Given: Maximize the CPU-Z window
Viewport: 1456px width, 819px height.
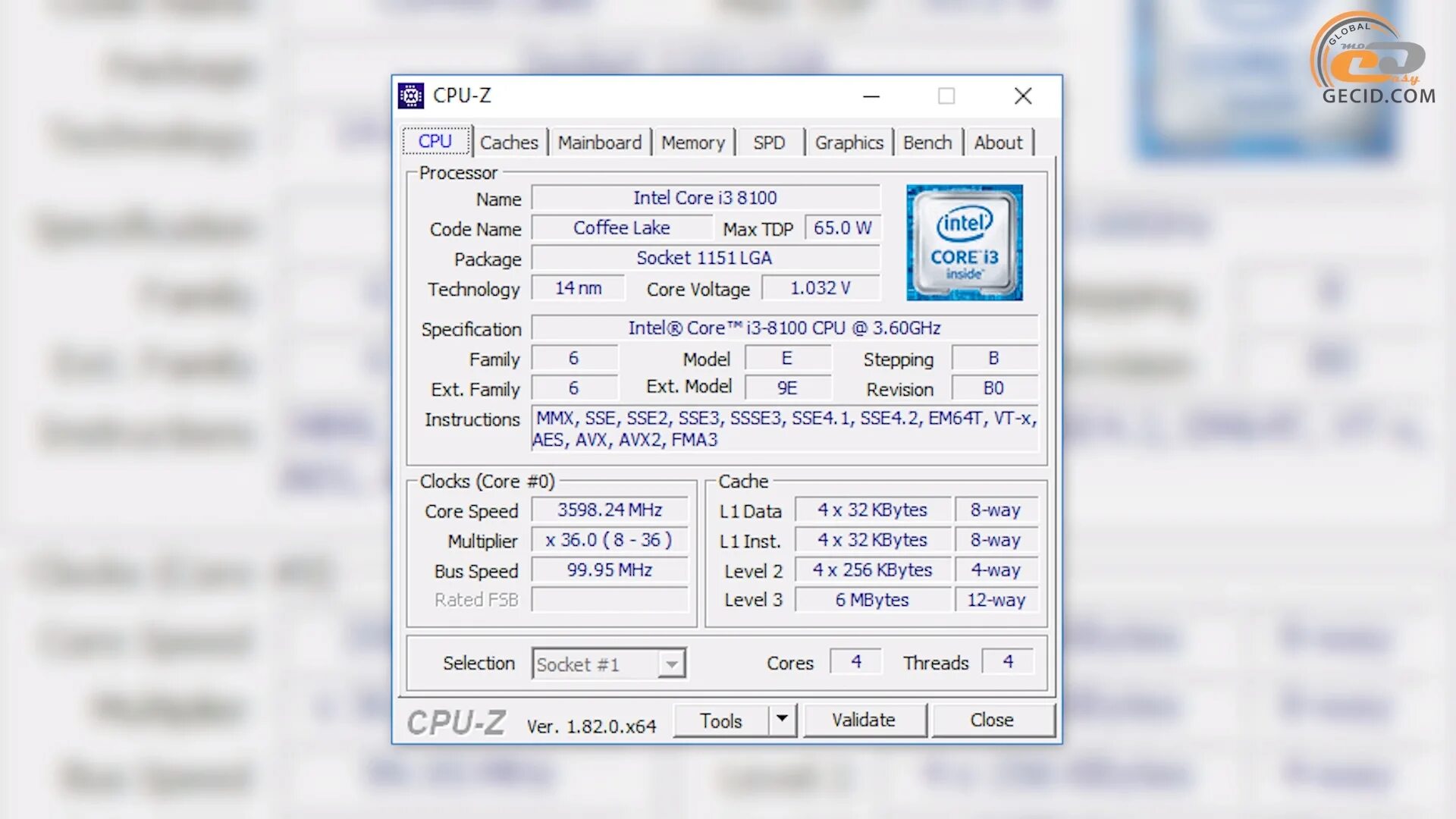Looking at the screenshot, I should (946, 96).
